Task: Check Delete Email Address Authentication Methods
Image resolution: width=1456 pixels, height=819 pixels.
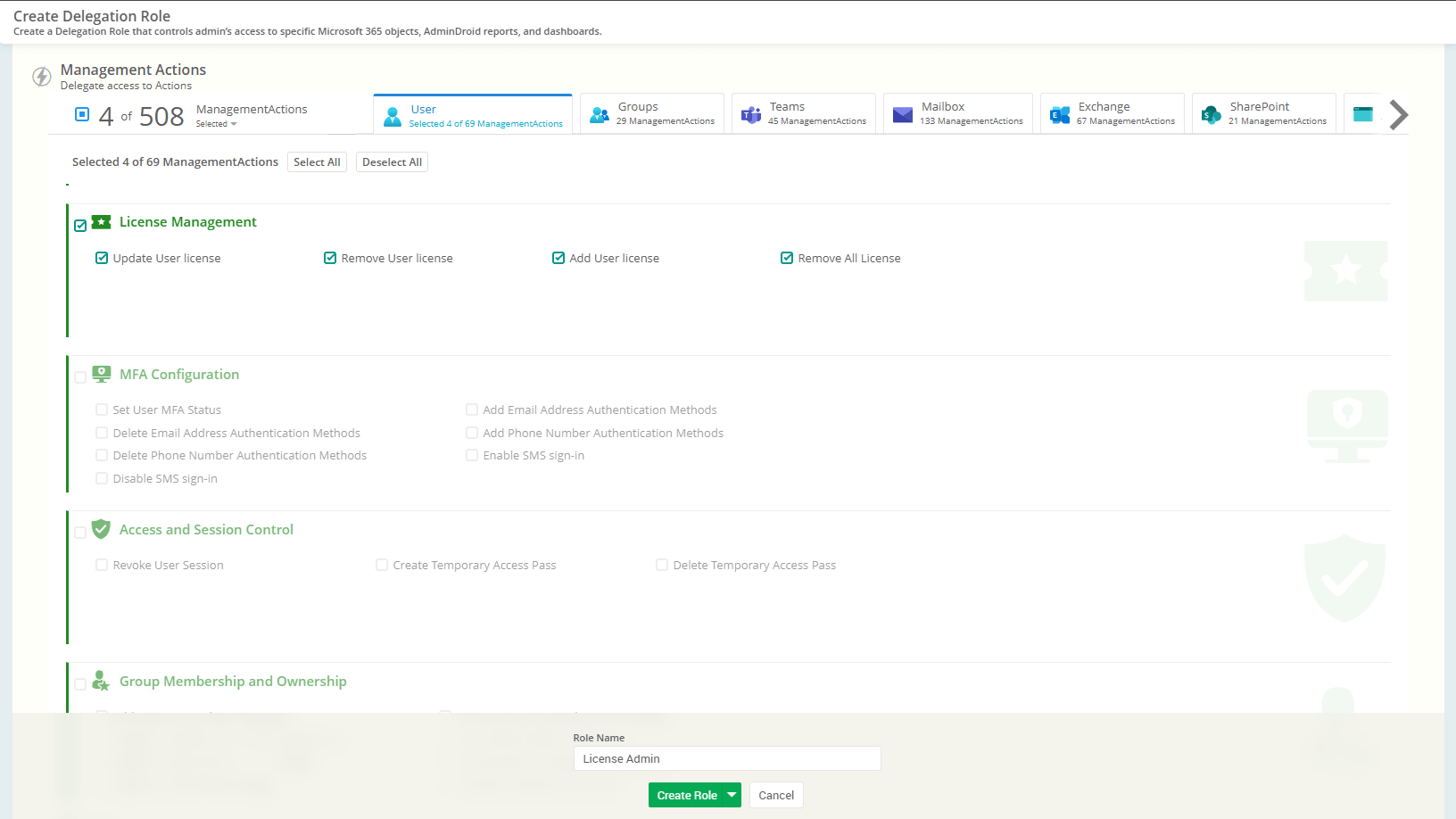Action: [x=102, y=433]
